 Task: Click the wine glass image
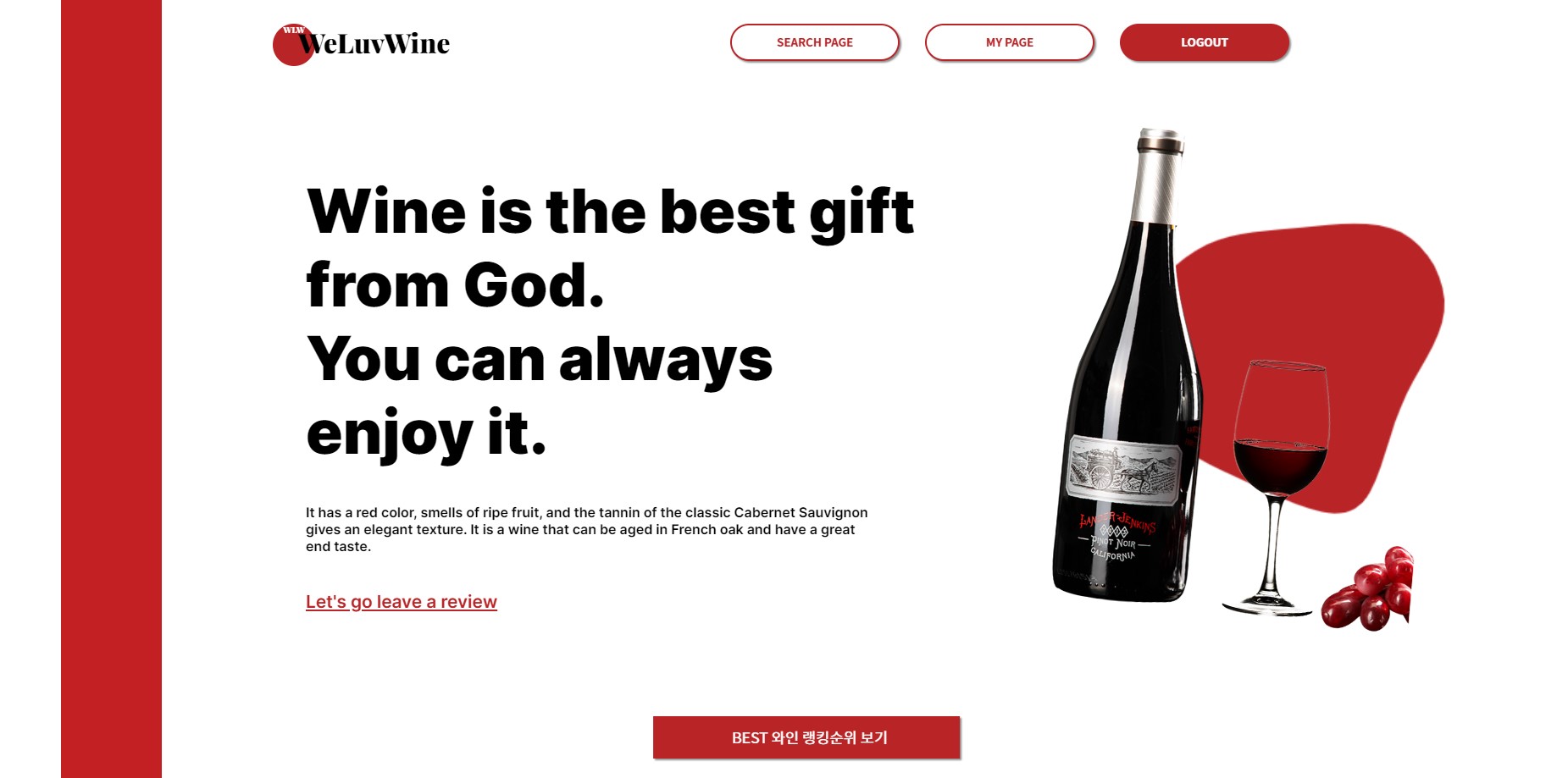coord(1277,487)
